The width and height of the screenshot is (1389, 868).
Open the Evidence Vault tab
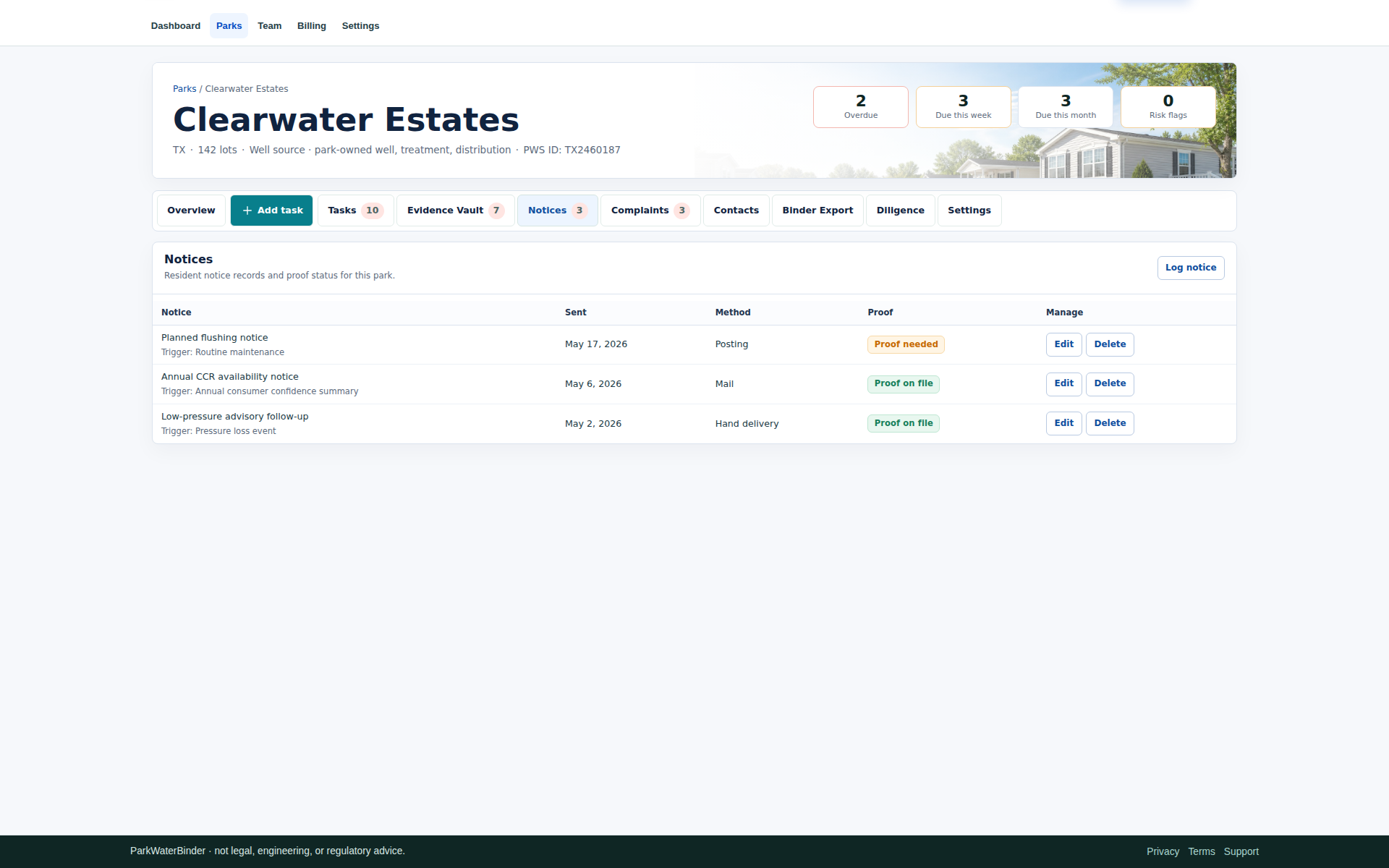(x=455, y=210)
